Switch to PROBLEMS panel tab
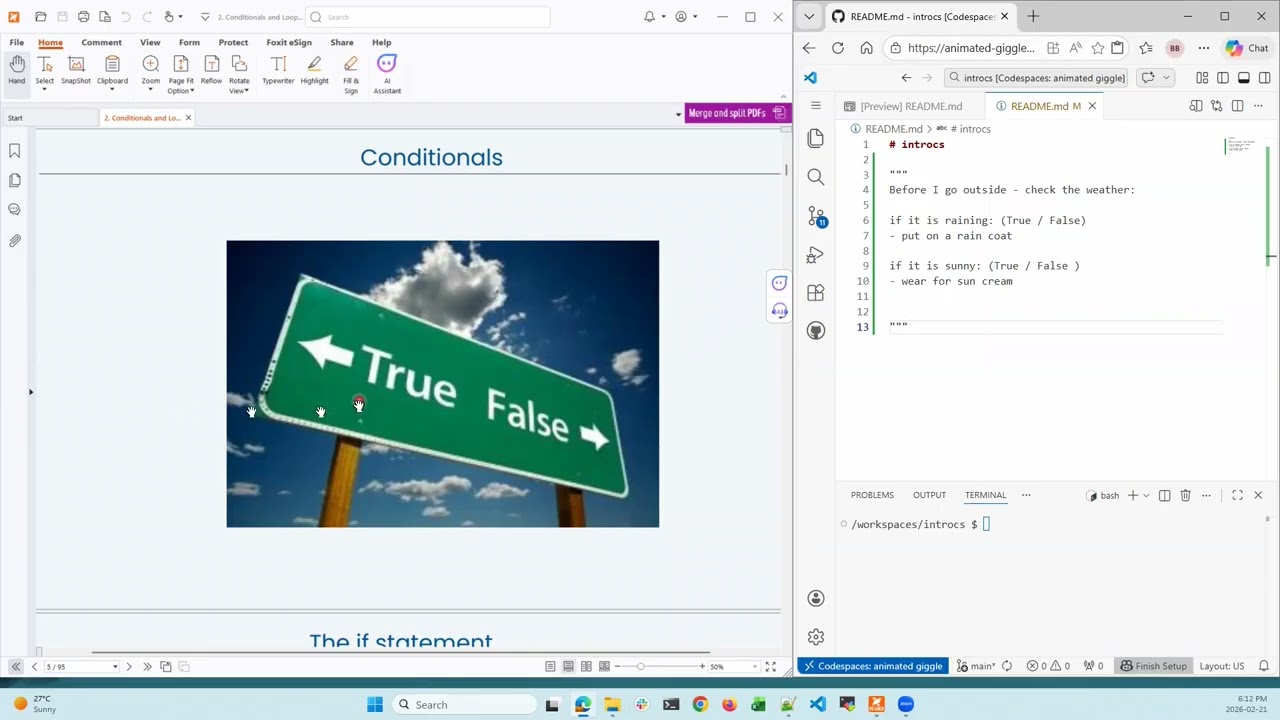 click(x=872, y=495)
